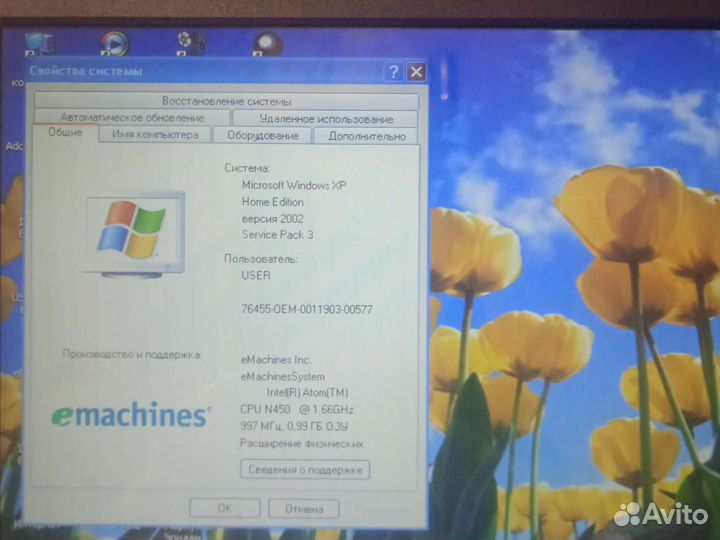
Task: Click the Service Pack 3 line
Action: [277, 235]
